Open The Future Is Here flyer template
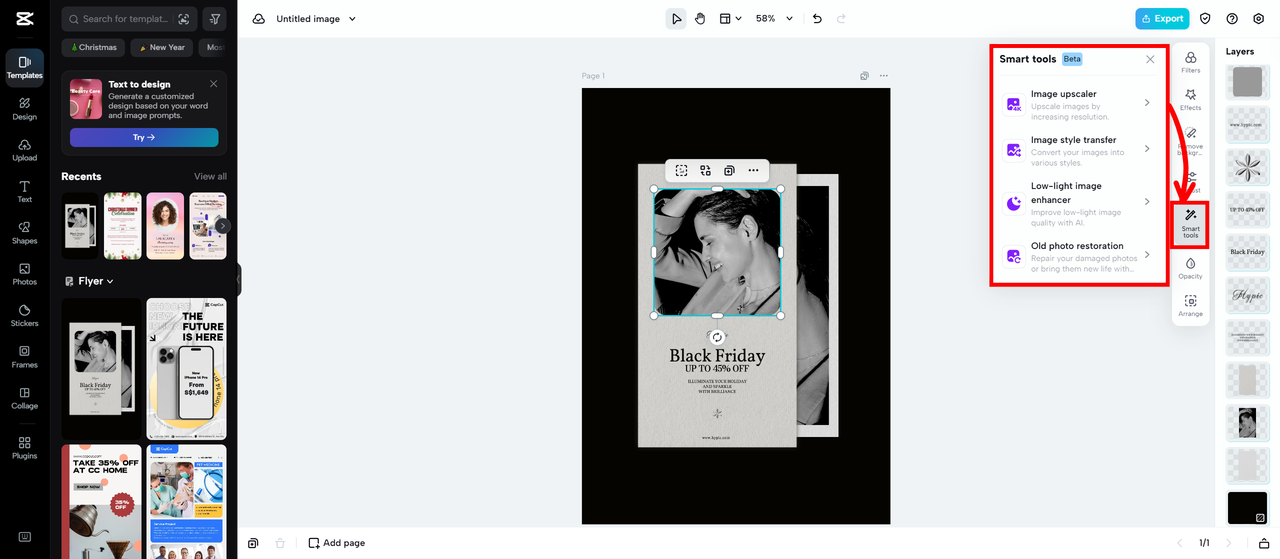The width and height of the screenshot is (1280, 559). [x=186, y=369]
